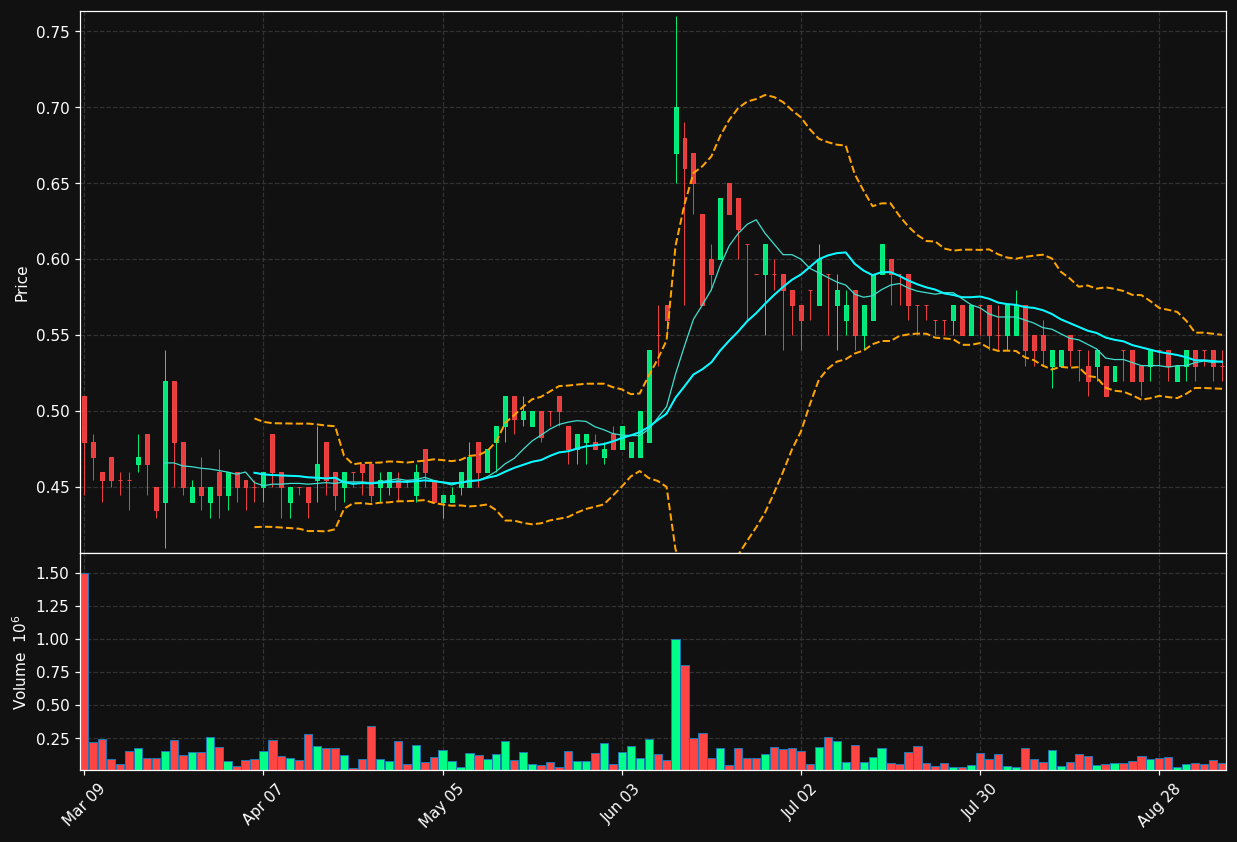Click the Apr 07 date label

tap(263, 805)
